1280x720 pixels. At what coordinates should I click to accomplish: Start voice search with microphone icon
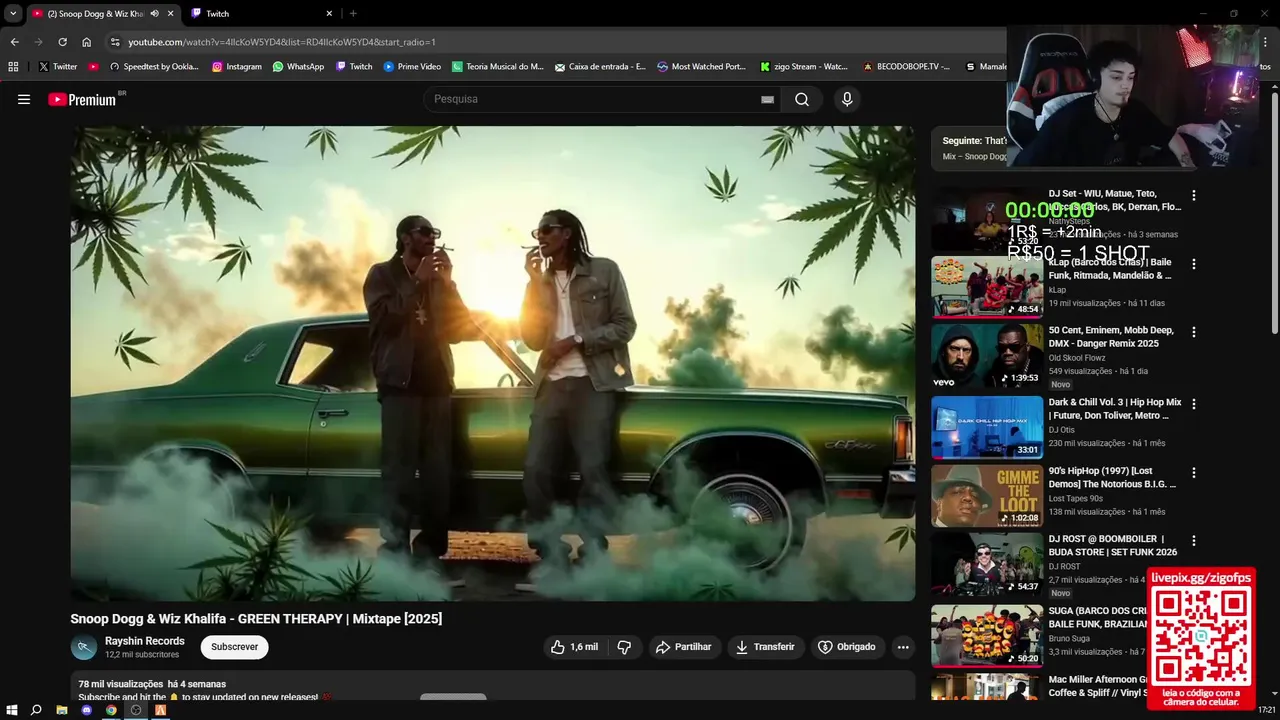847,99
